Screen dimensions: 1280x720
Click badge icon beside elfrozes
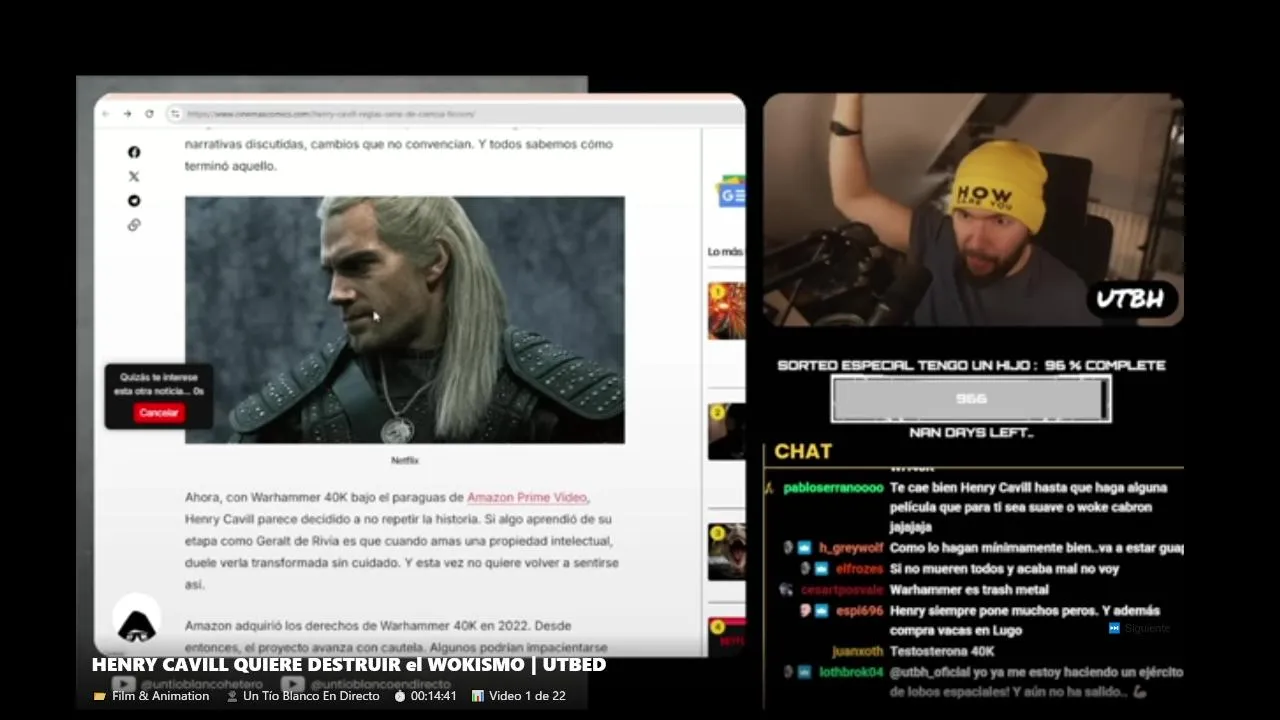[822, 569]
